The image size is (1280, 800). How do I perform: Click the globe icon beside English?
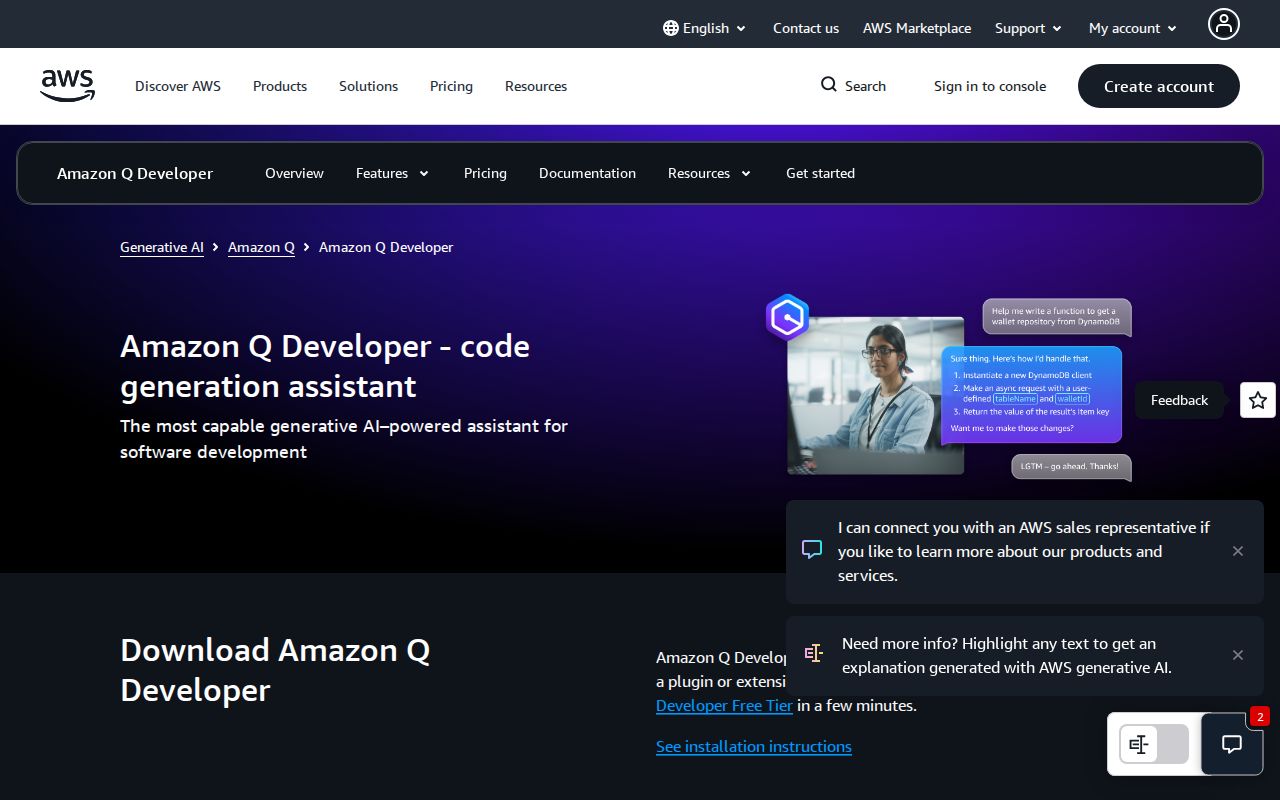[x=669, y=28]
